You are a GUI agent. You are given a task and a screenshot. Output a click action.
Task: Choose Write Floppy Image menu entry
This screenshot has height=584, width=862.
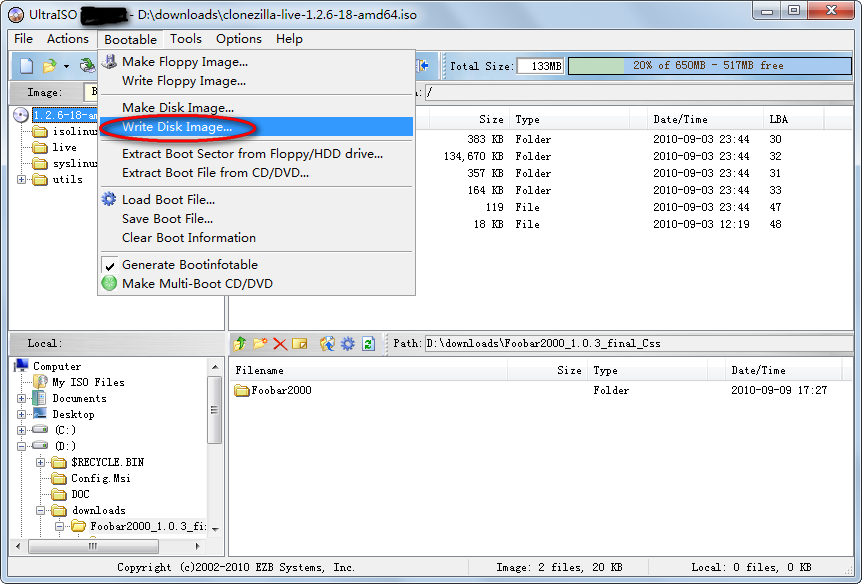256,81
